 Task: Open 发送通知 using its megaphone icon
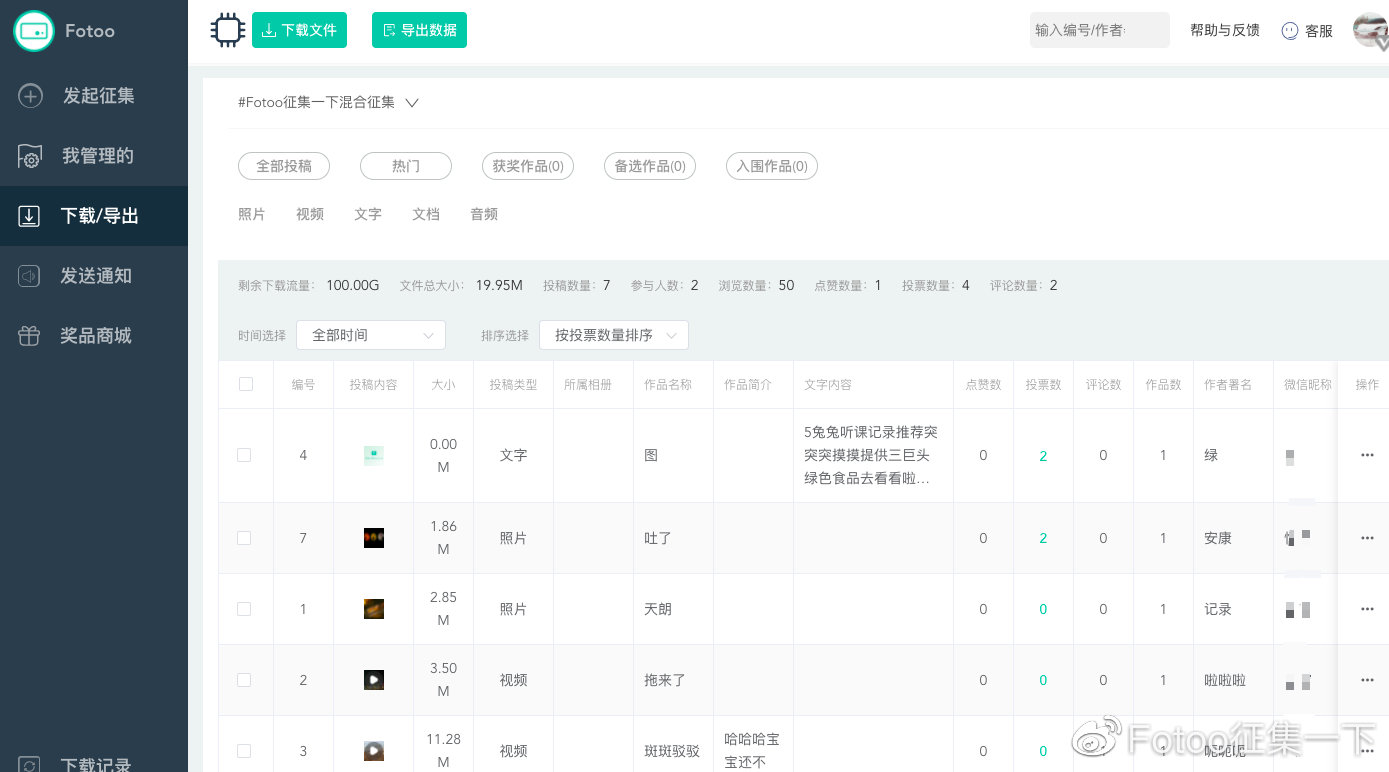pos(30,276)
